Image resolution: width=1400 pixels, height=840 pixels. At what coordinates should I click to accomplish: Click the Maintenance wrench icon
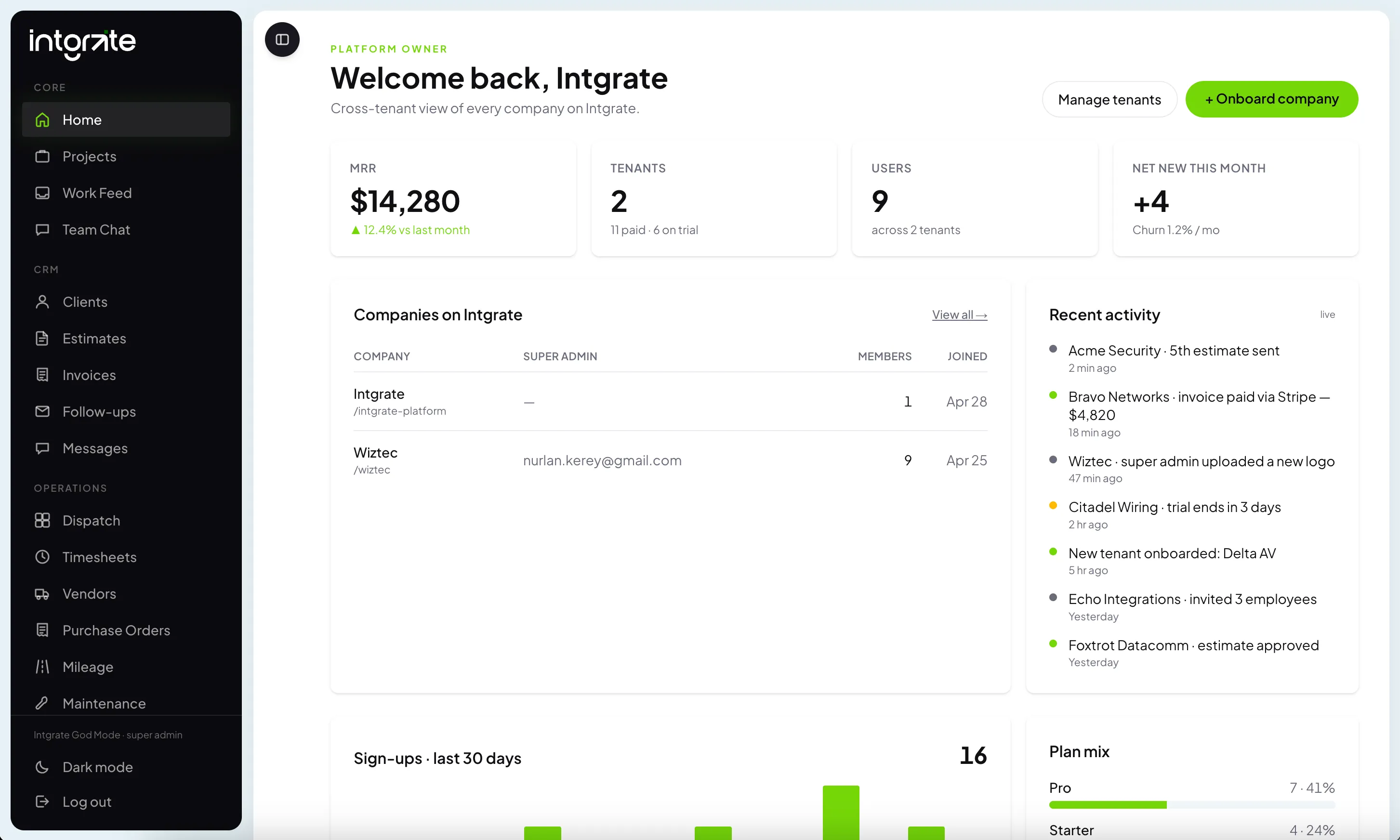[42, 703]
